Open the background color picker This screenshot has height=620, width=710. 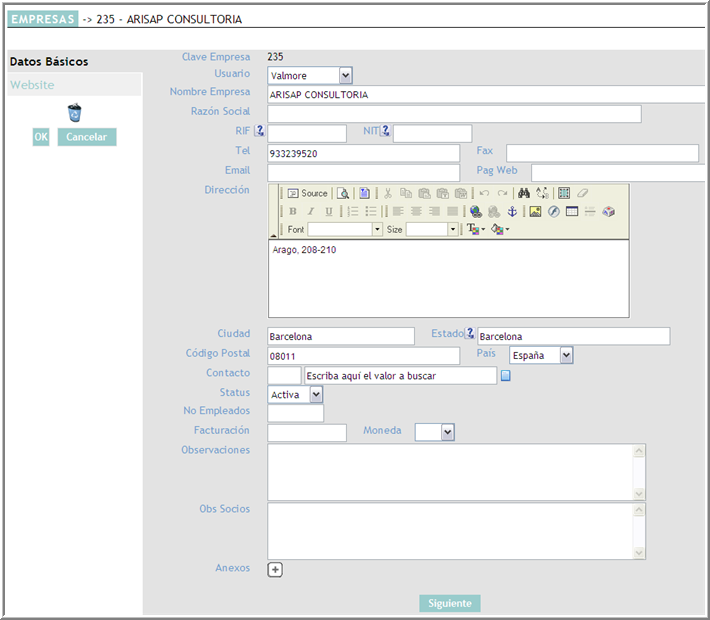click(500, 230)
